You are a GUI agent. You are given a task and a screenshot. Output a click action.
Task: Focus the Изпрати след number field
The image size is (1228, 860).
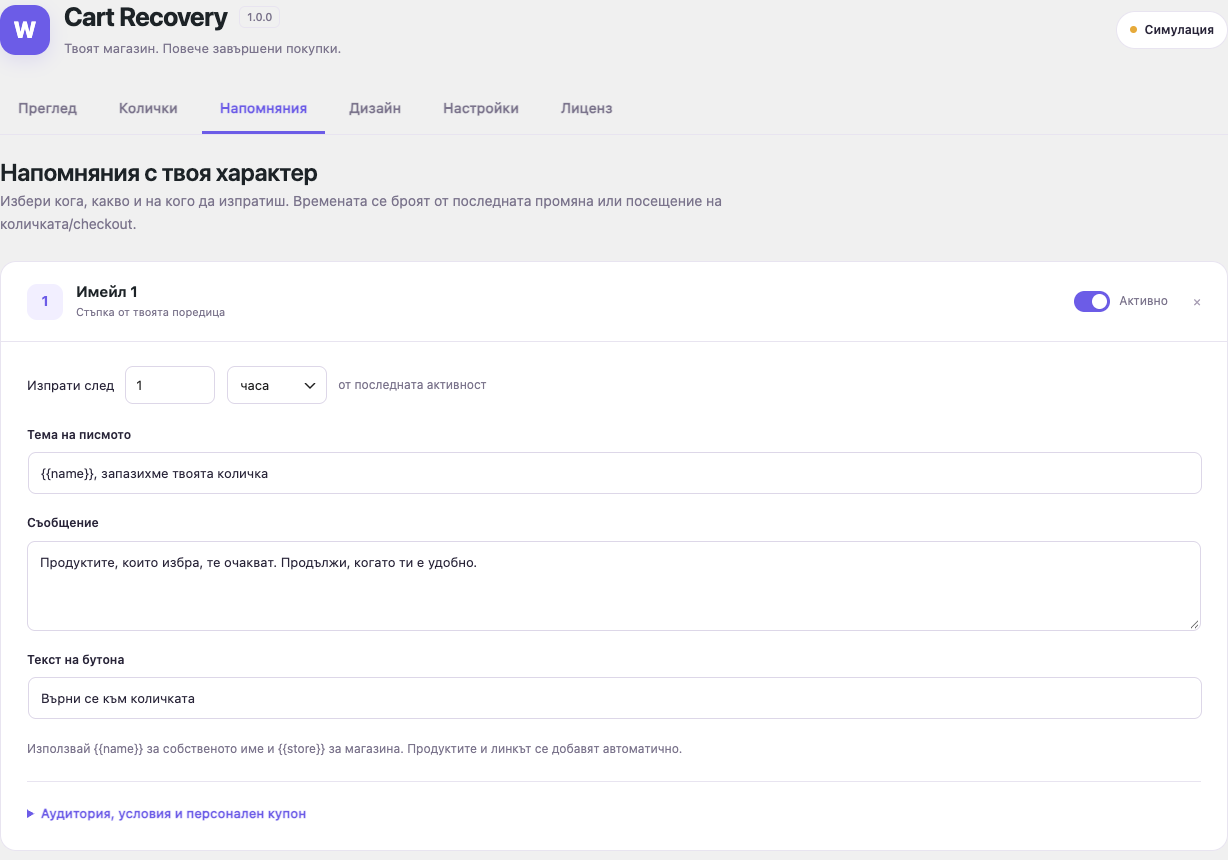pyautogui.click(x=170, y=385)
